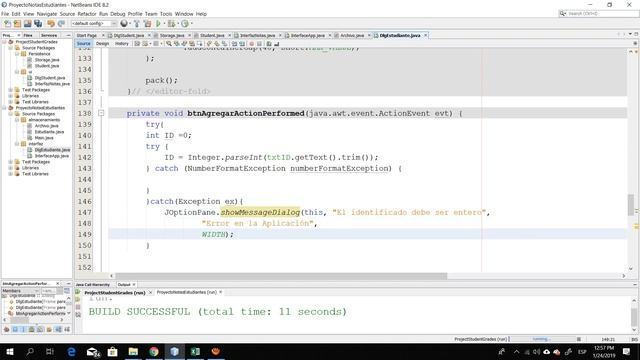The image size is (640, 360).
Task: Click the Profile Project toolbar icon
Action: pyautogui.click(x=185, y=24)
